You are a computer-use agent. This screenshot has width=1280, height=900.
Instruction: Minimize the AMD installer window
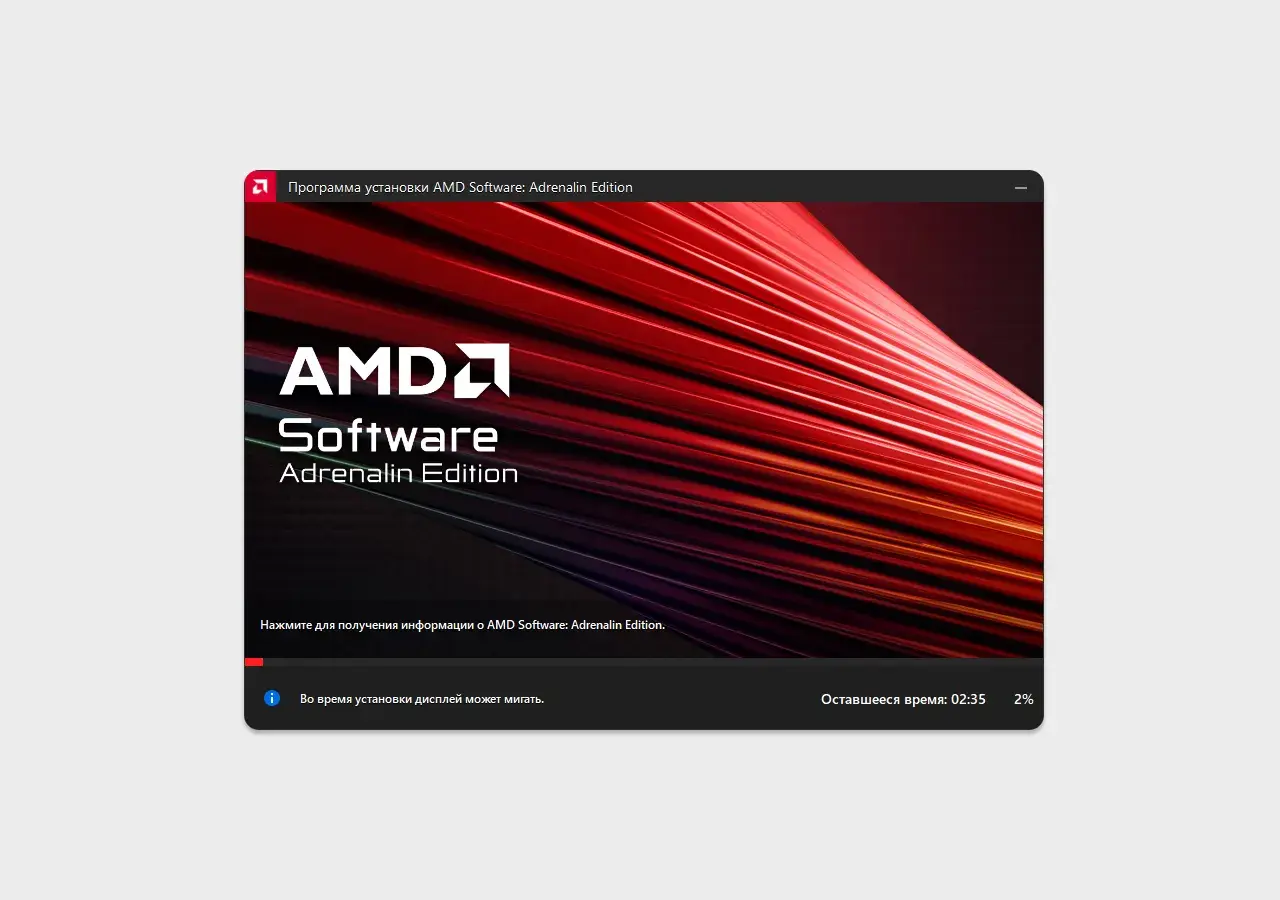point(1021,187)
